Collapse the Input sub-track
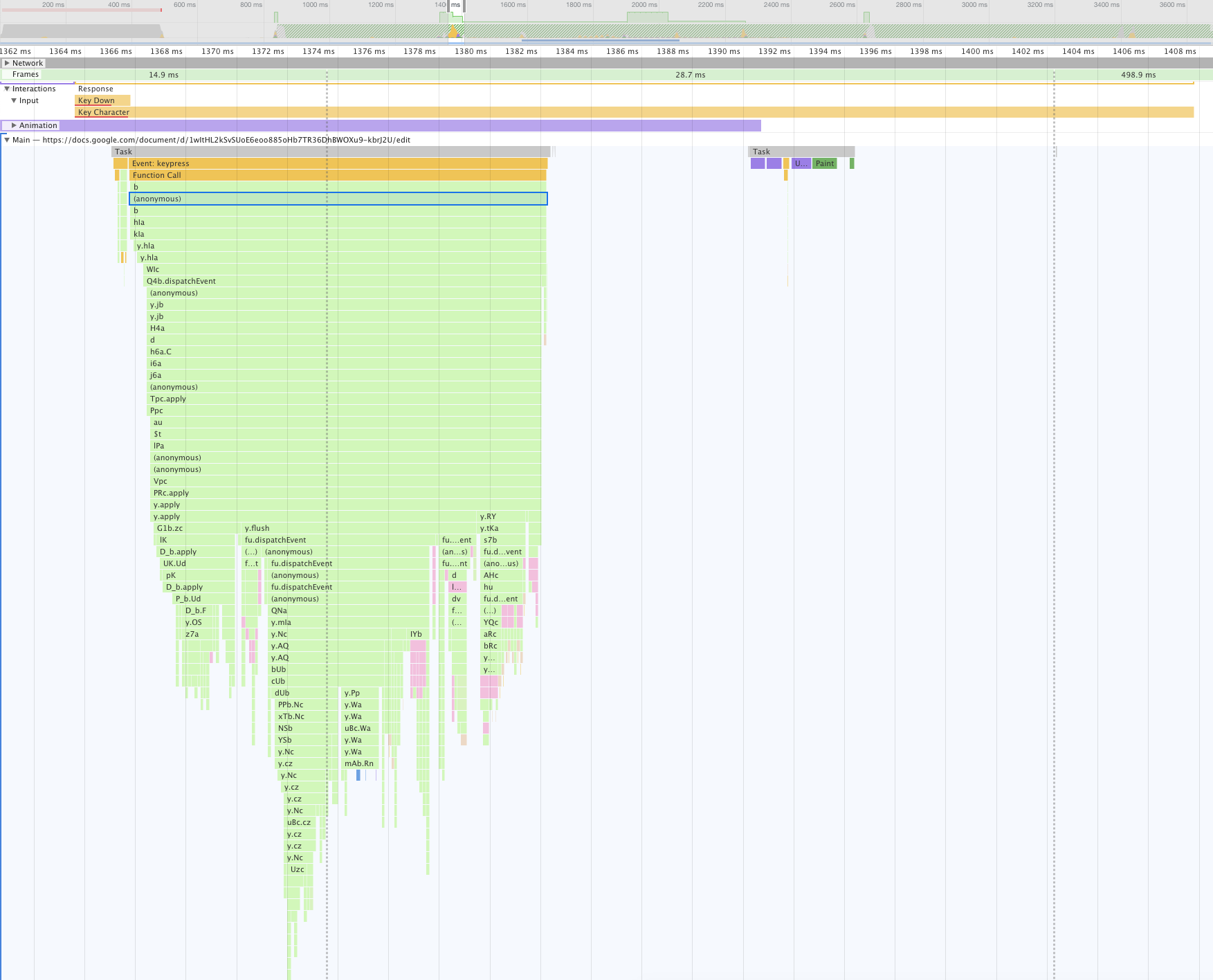Image resolution: width=1213 pixels, height=980 pixels. click(x=14, y=100)
